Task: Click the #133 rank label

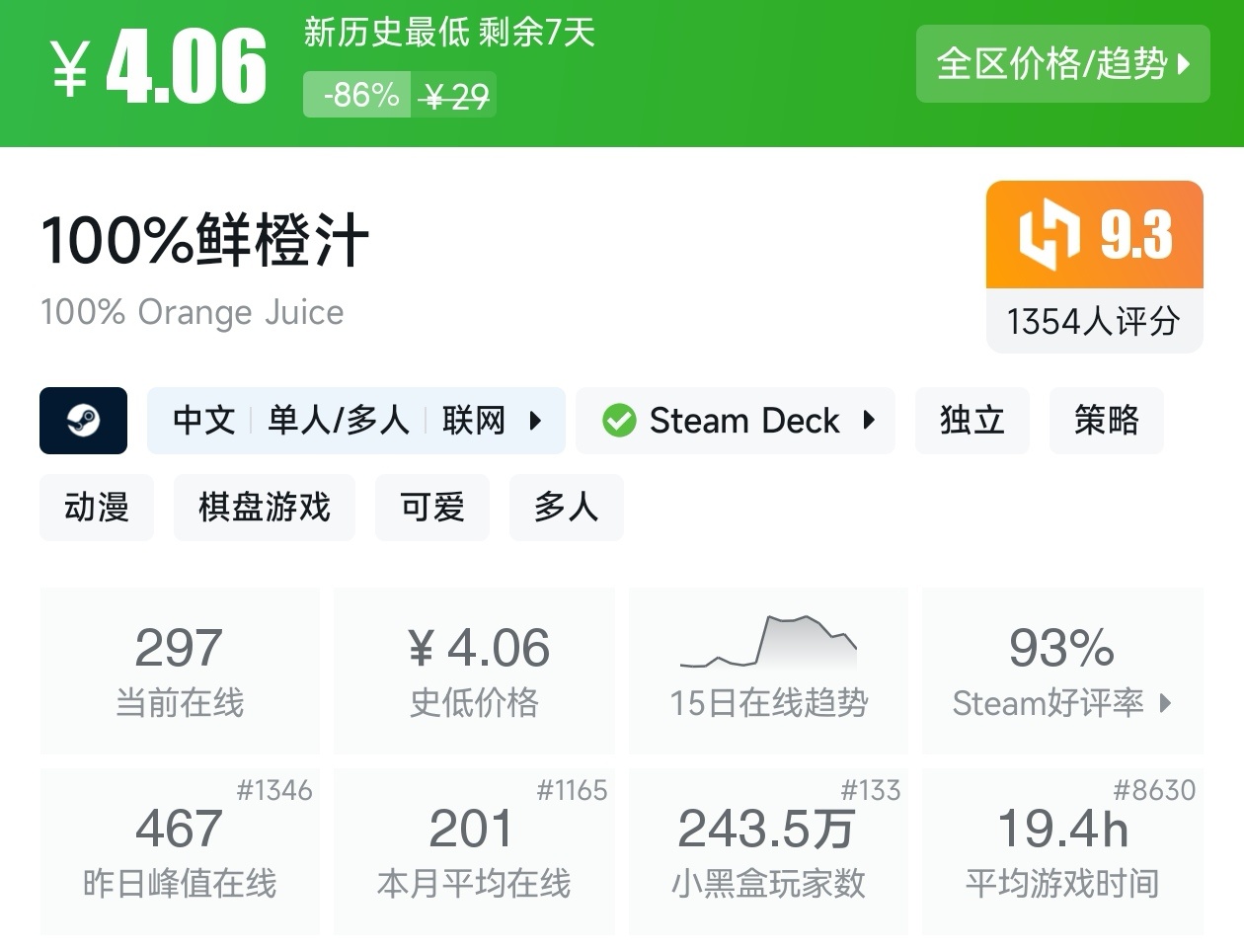Action: (871, 790)
